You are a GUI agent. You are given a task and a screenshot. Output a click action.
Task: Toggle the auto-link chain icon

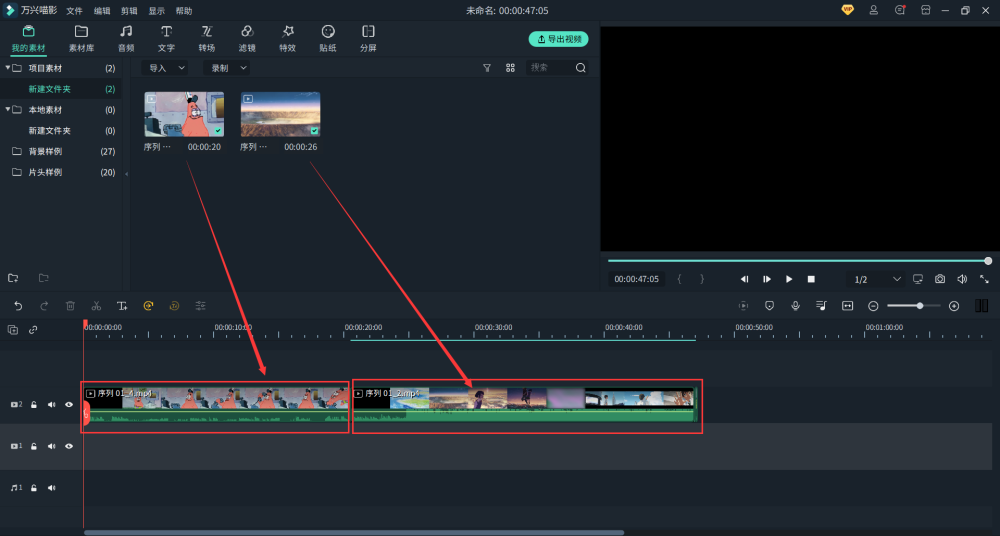[x=33, y=330]
